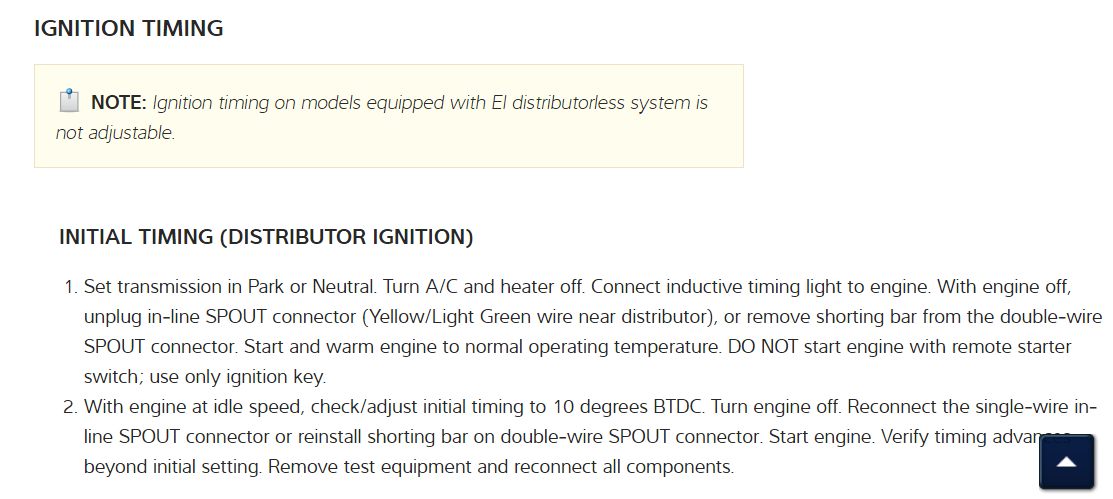The width and height of the screenshot is (1113, 499).
Task: Click the scroll-to-top arrow button
Action: click(x=1066, y=461)
